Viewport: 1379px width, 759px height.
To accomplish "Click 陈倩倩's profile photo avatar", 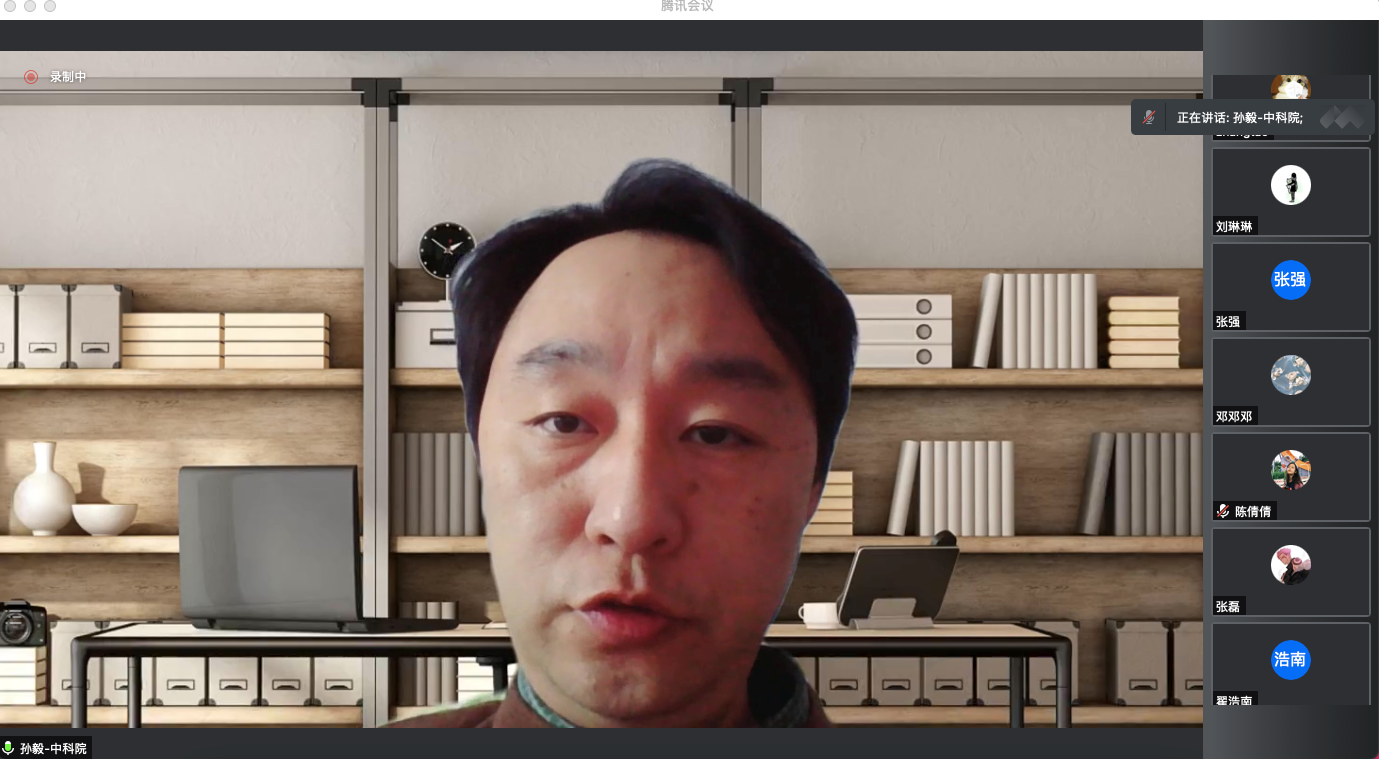I will tap(1290, 470).
